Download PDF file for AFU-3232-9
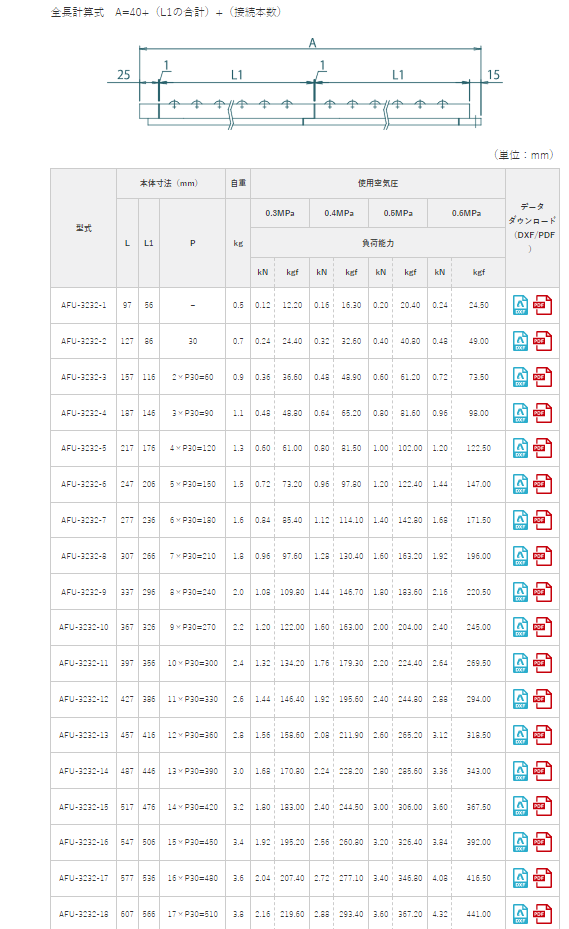Viewport: 569px width, 929px height. click(542, 592)
